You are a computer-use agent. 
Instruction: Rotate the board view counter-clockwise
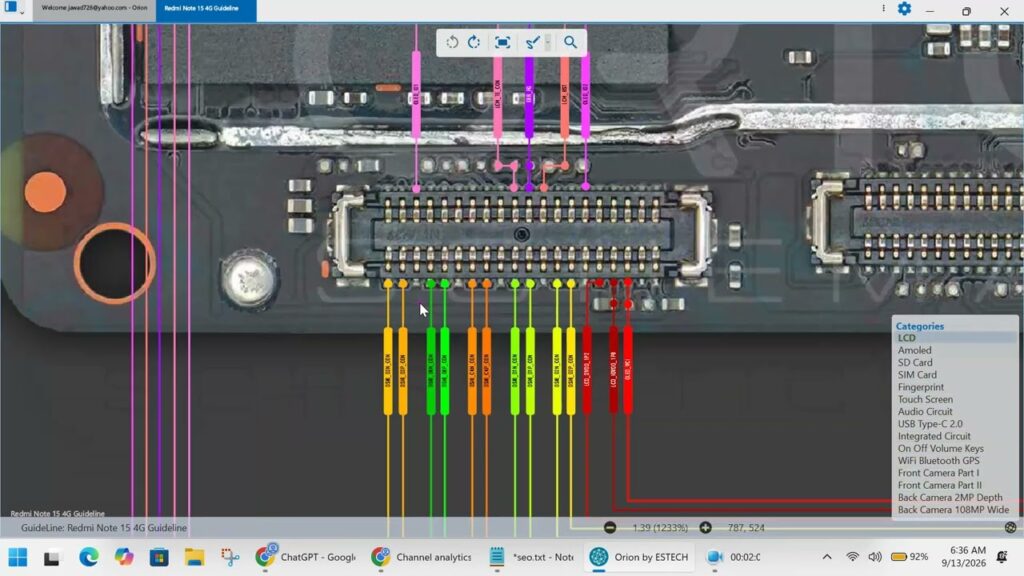[x=452, y=42]
